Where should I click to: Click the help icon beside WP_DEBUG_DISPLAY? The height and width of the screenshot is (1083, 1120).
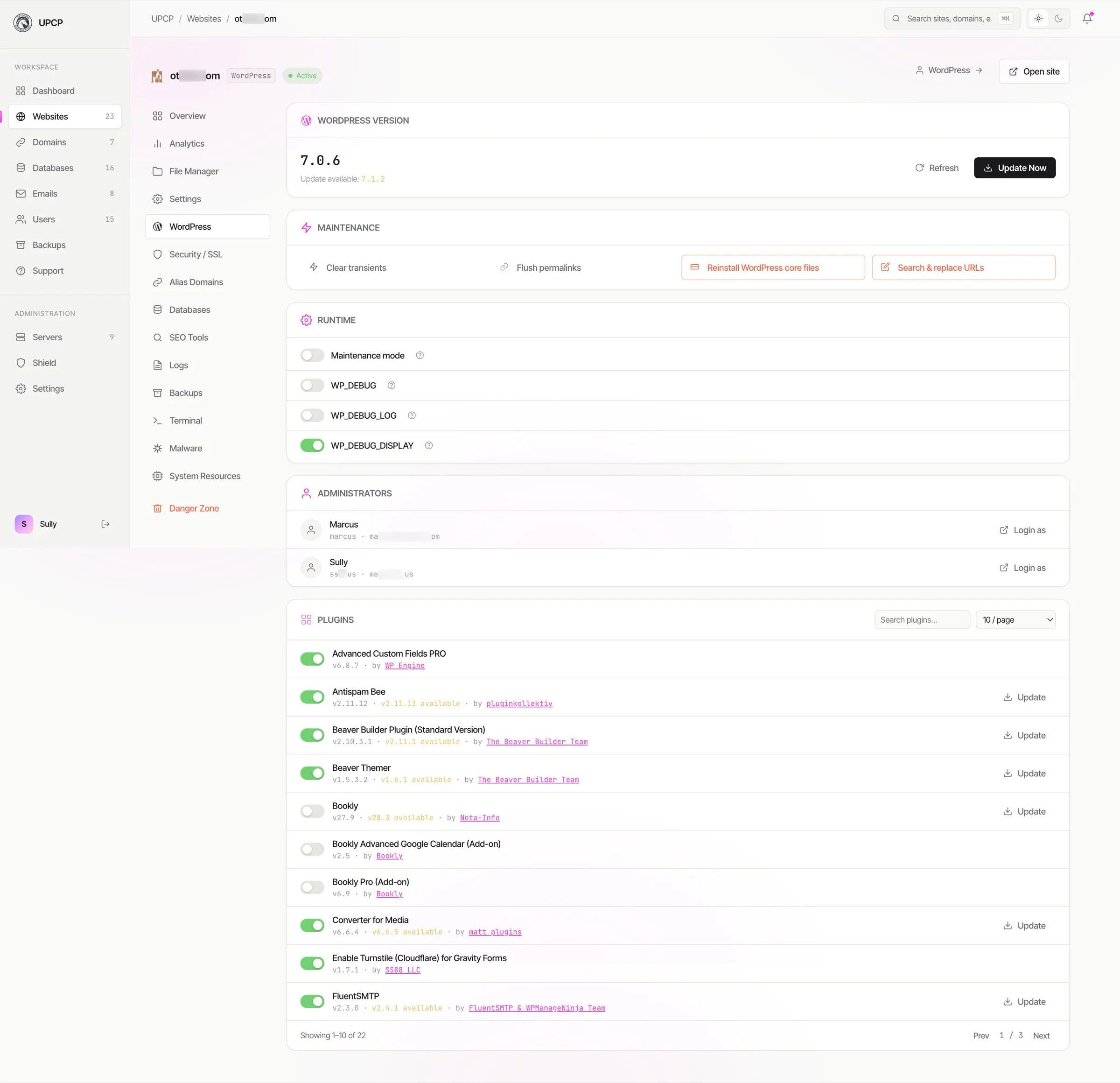[428, 446]
